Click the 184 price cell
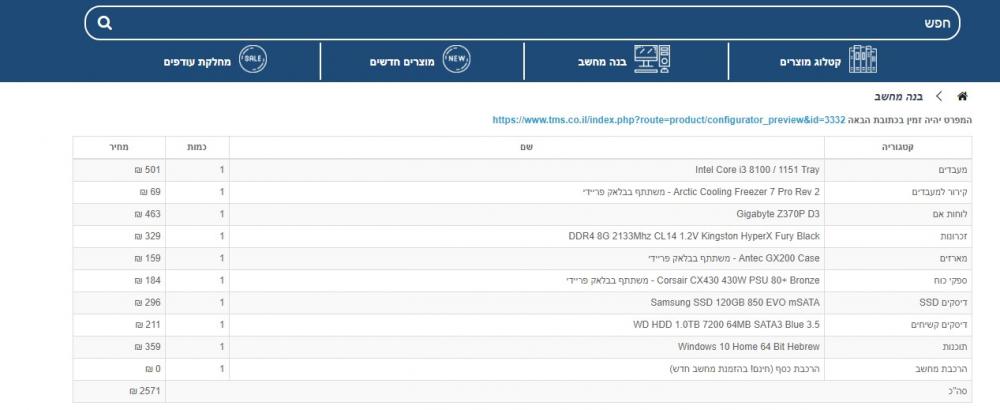Screen dimensions: 1000x410 119,281
